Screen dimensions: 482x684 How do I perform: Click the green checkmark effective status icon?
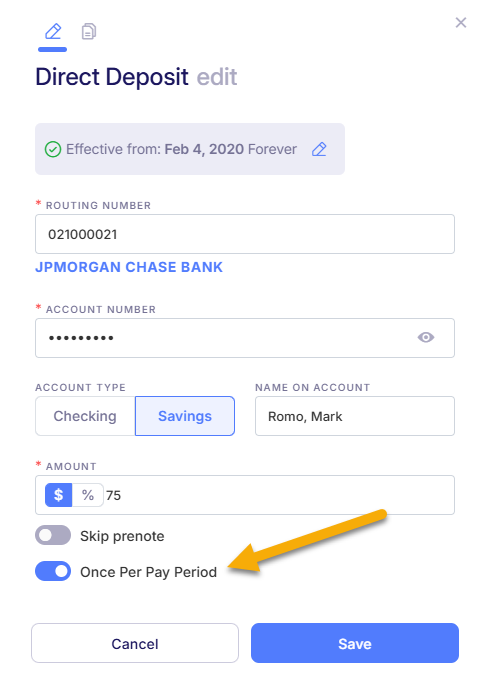(x=53, y=149)
